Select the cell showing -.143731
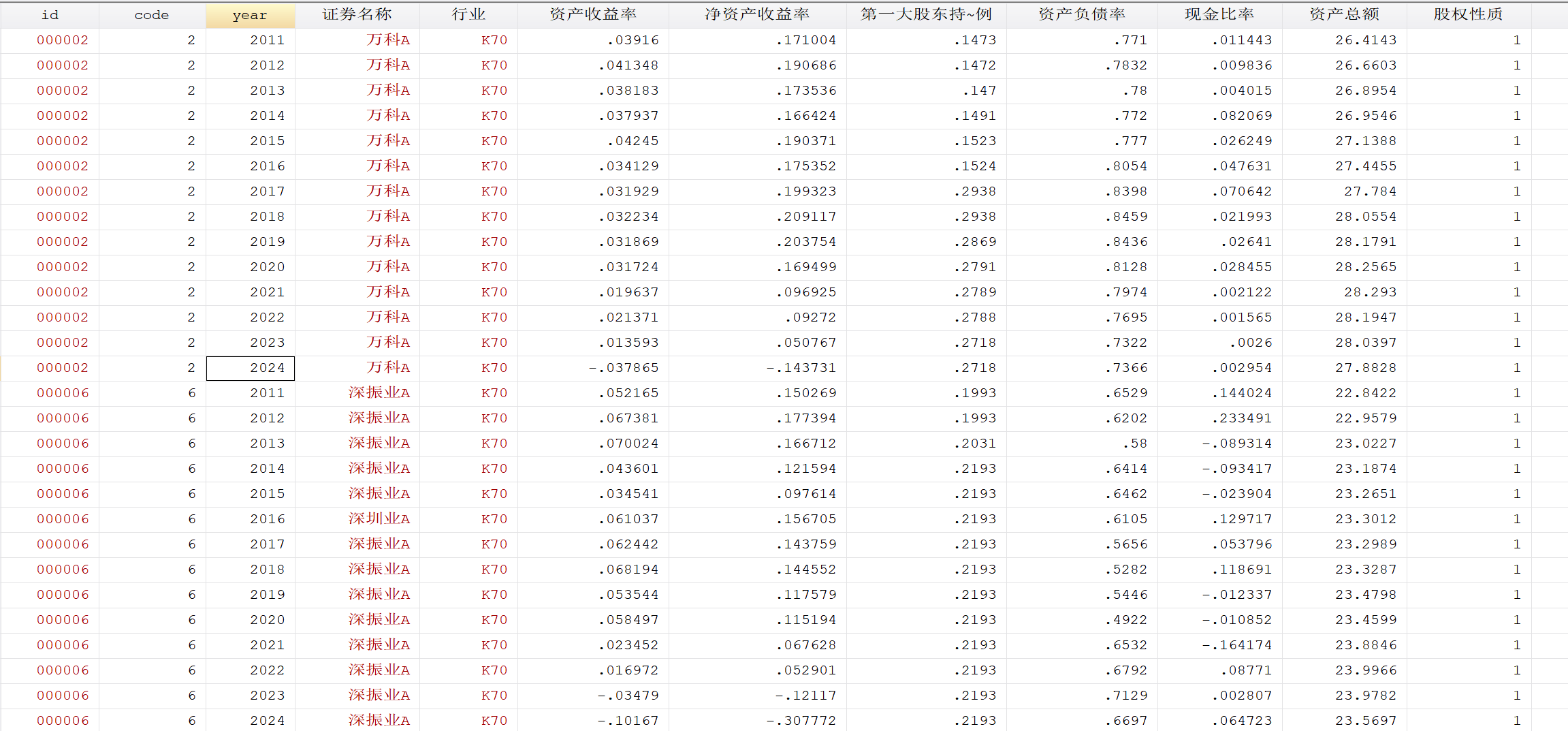 click(757, 368)
